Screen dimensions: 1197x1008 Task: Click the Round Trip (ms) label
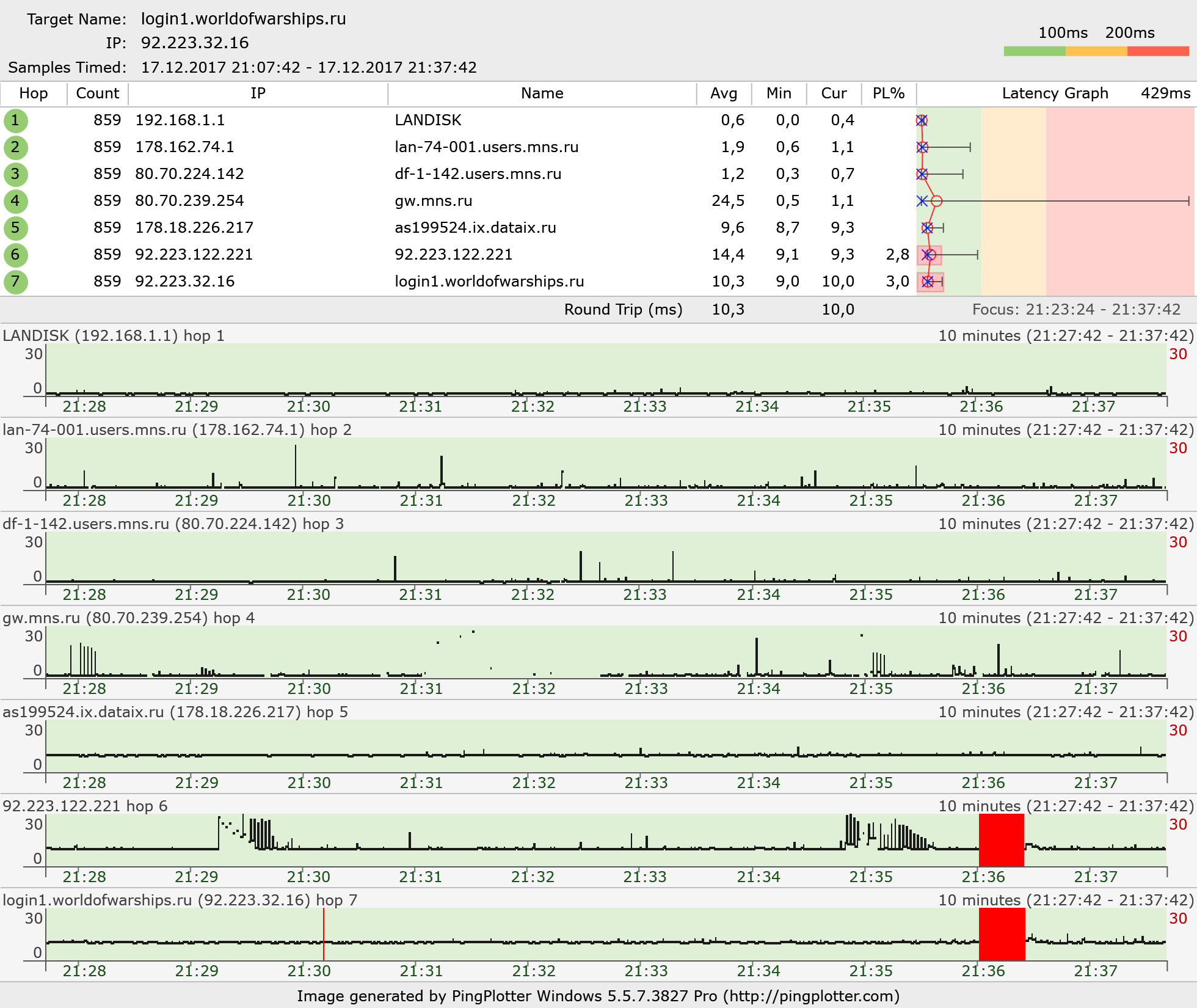(x=624, y=310)
